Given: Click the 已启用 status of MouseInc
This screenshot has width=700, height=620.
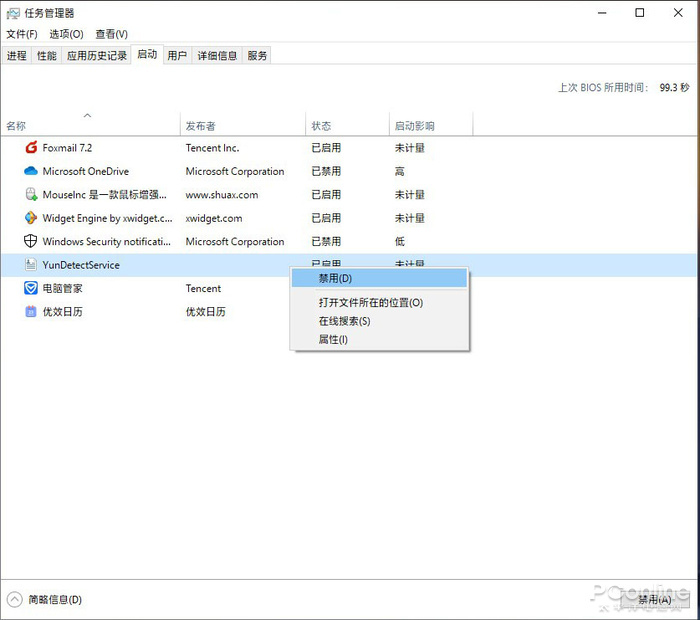Looking at the screenshot, I should 326,195.
